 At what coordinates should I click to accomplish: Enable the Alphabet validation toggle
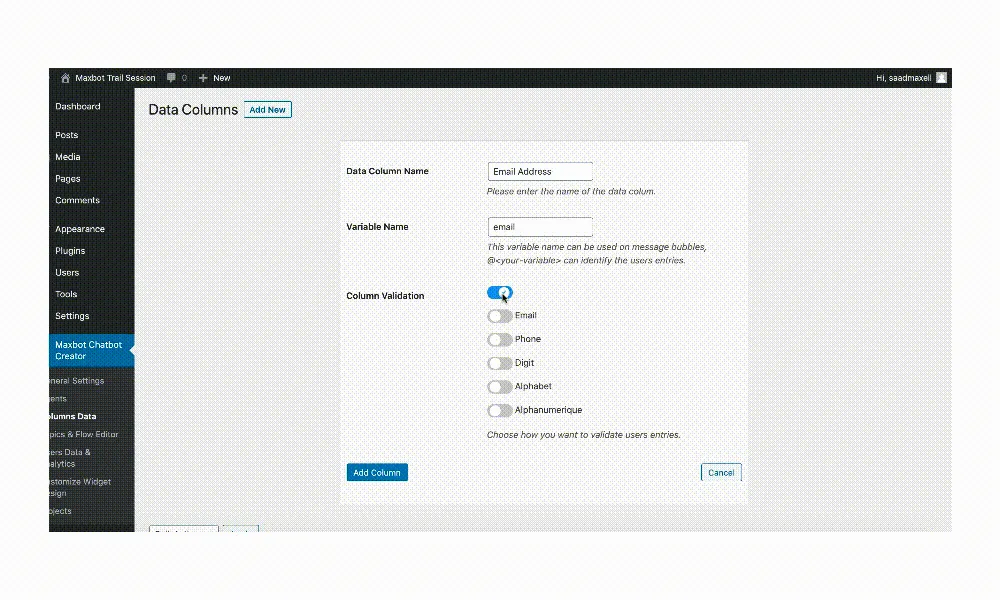(x=499, y=387)
